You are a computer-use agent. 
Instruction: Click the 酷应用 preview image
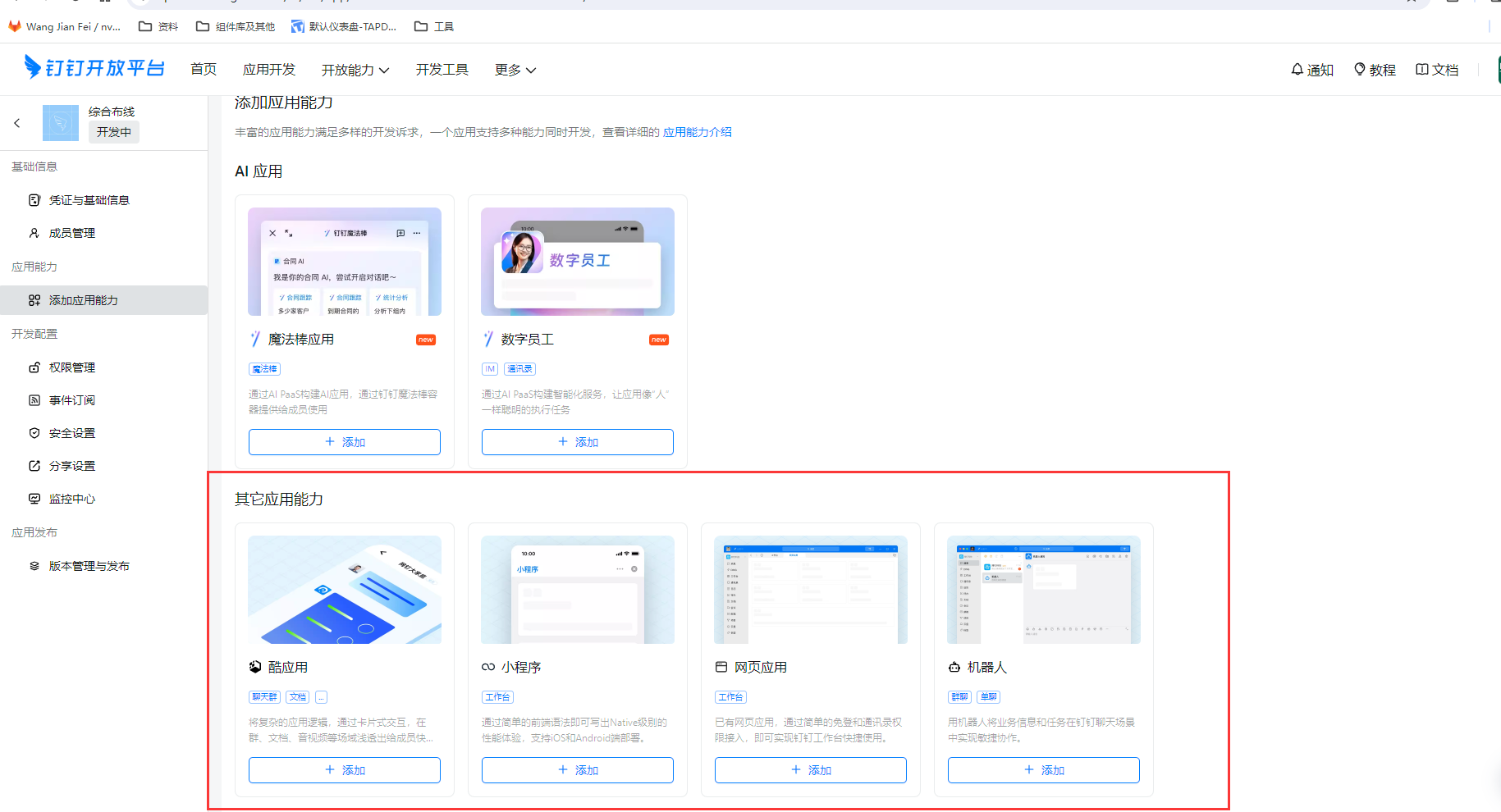point(345,590)
